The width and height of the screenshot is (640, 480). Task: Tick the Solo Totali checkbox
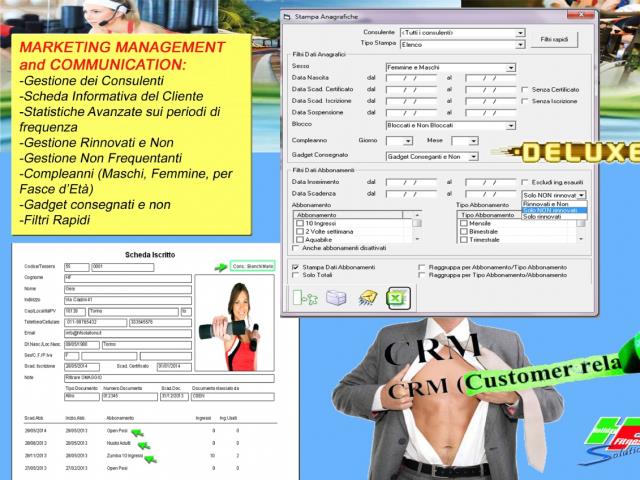point(296,275)
